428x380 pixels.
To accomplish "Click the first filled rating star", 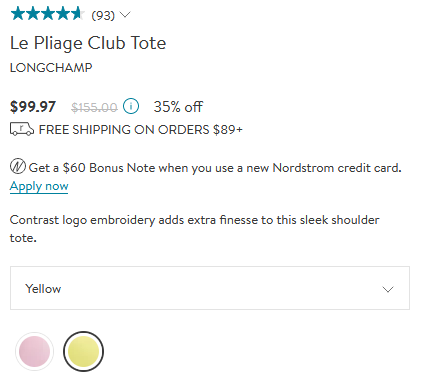I will [18, 14].
